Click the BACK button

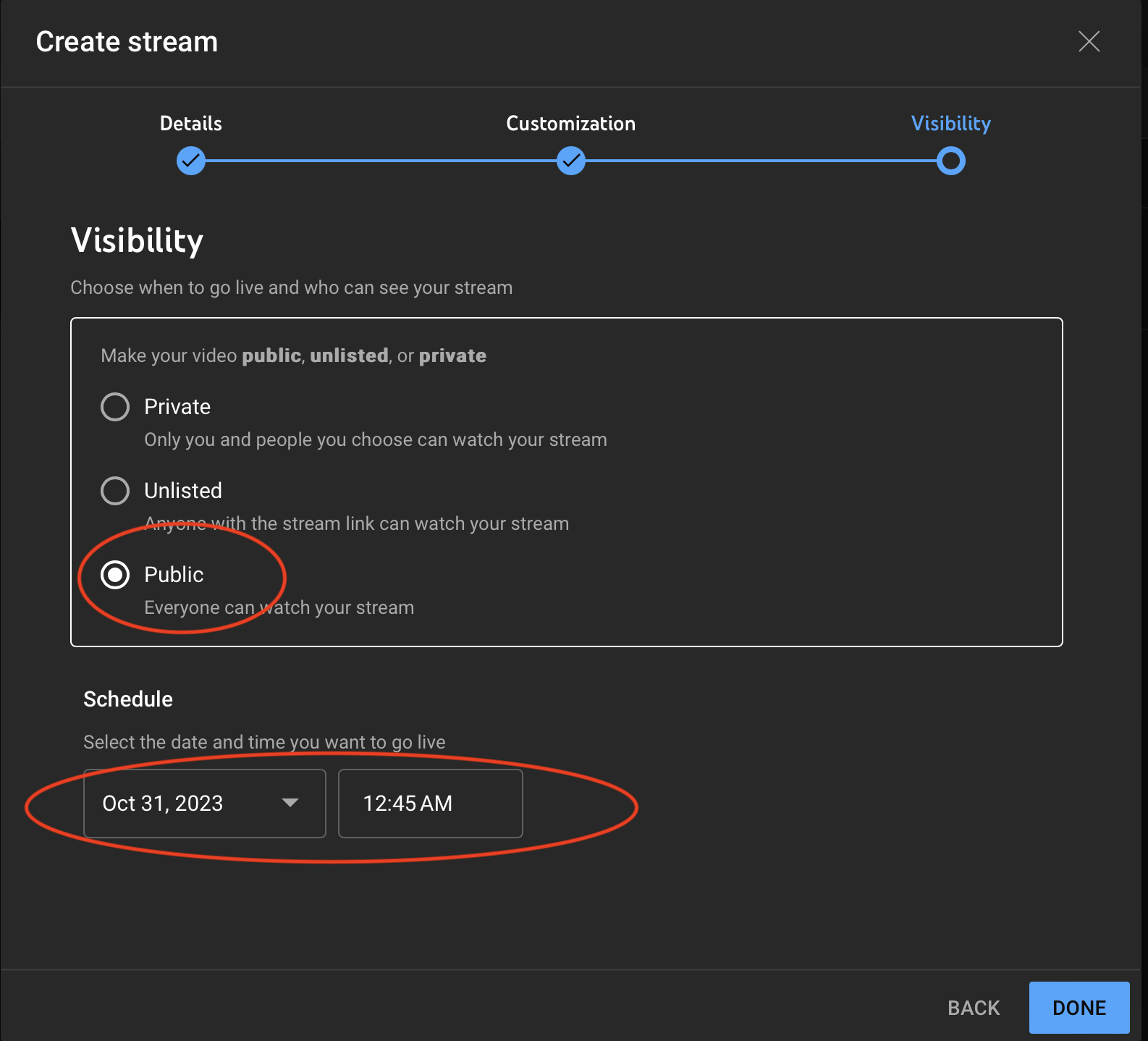pyautogui.click(x=974, y=1008)
